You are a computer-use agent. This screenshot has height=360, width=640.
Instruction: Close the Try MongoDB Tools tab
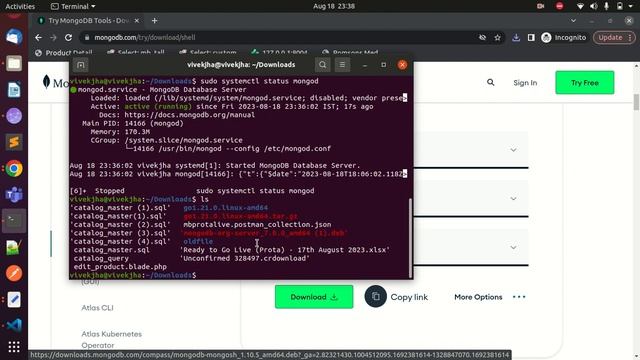[137, 20]
